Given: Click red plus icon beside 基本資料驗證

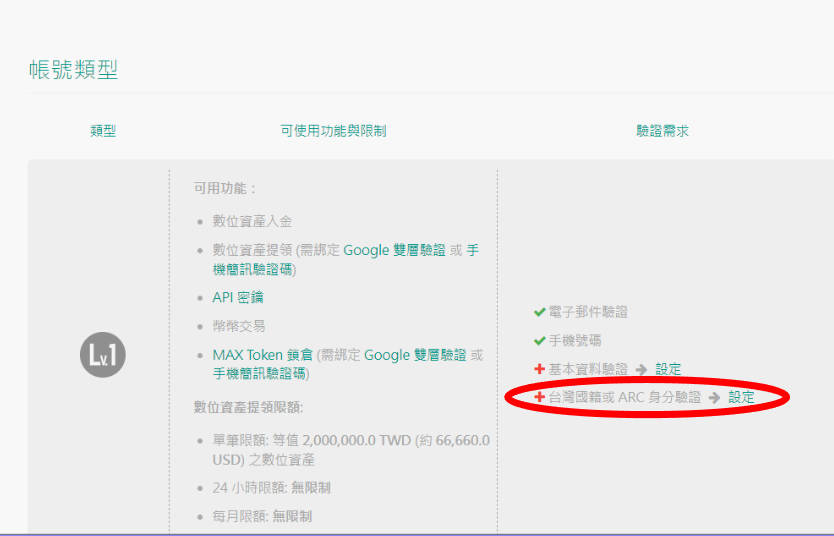Looking at the screenshot, I should (x=539, y=368).
